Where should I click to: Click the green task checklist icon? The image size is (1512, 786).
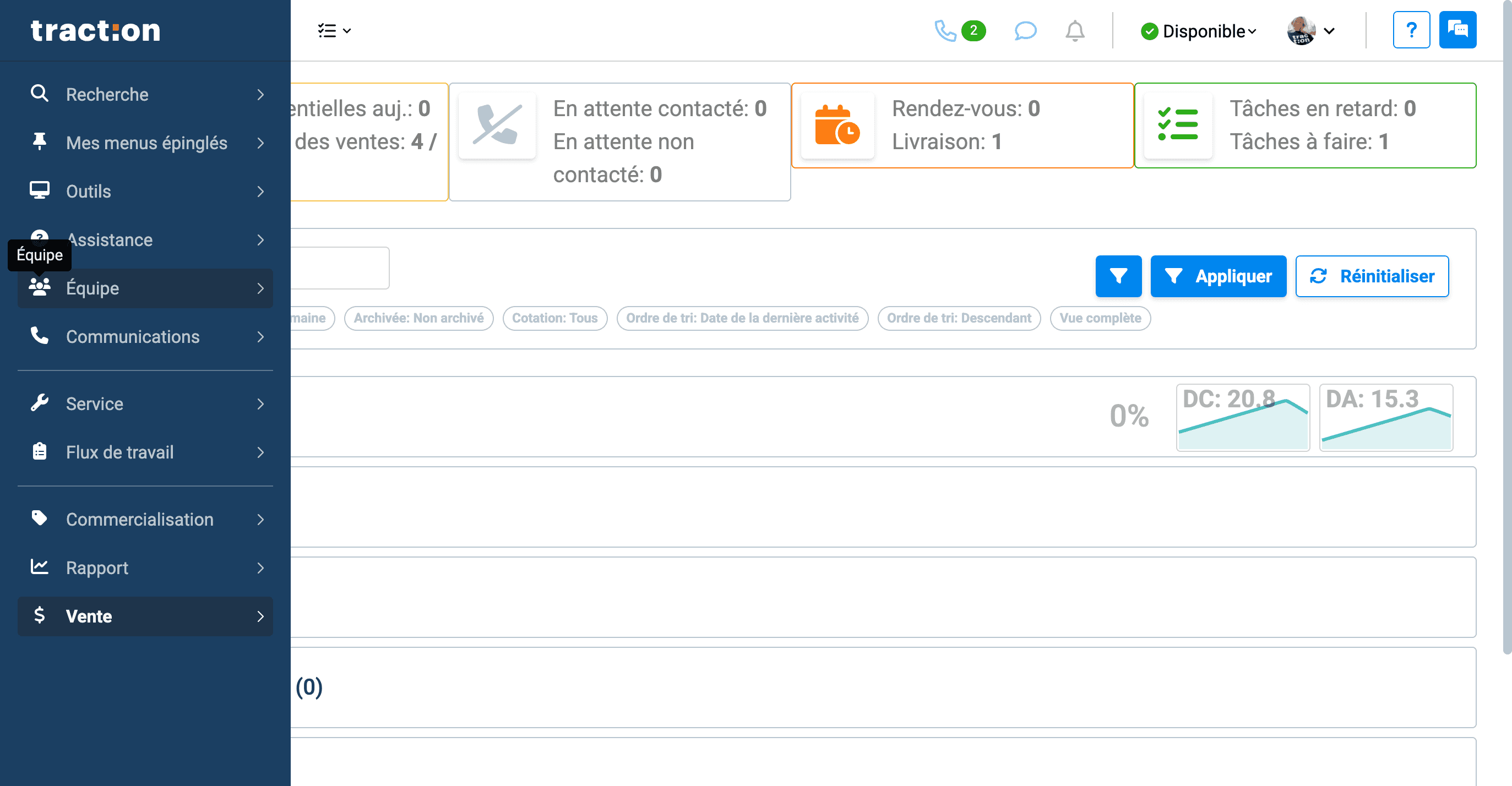click(1177, 125)
